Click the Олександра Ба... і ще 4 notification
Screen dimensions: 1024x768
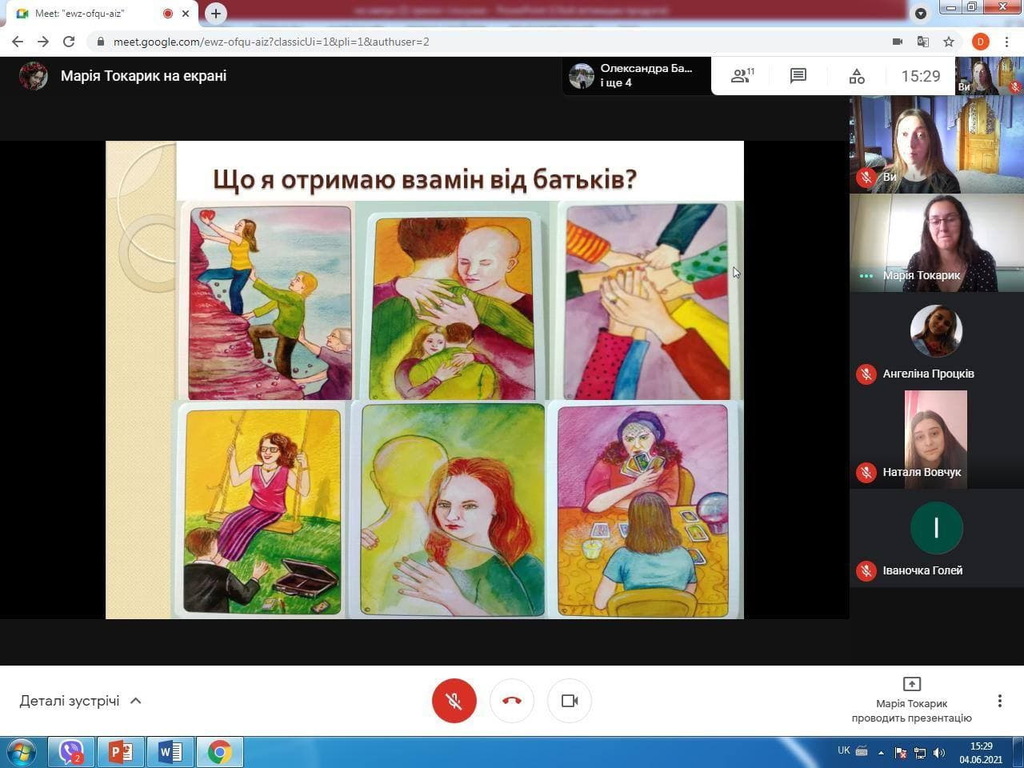(636, 76)
